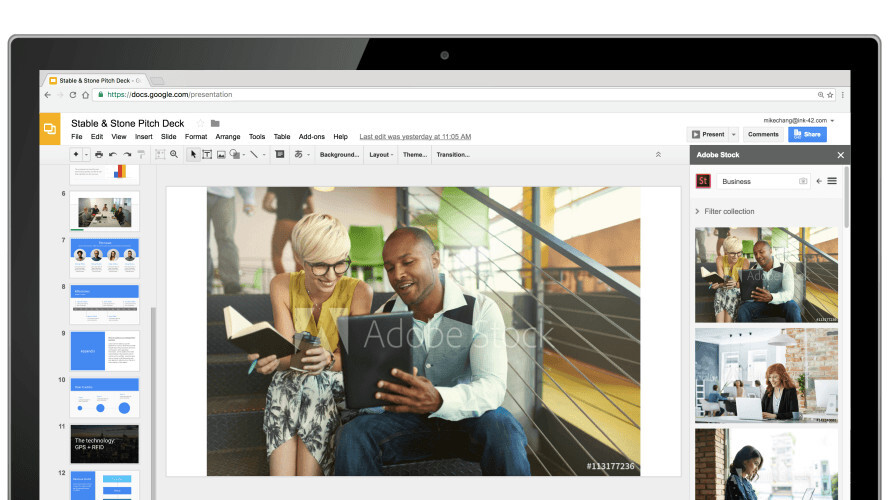The height and width of the screenshot is (500, 889).
Task: Click the Zoom magnifier tool
Action: pyautogui.click(x=174, y=155)
